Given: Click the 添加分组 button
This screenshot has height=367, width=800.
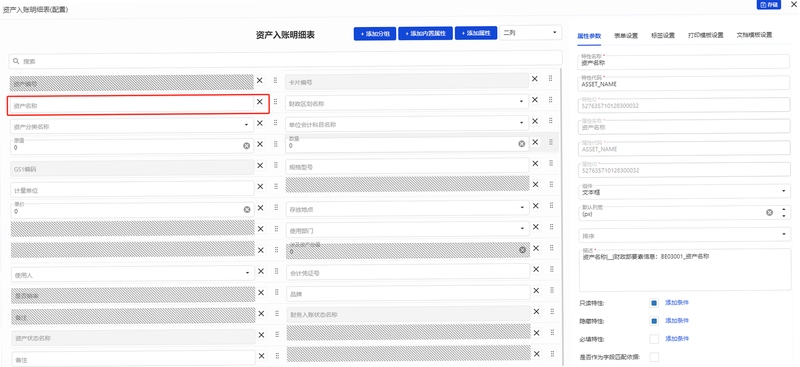Looking at the screenshot, I should tap(374, 34).
